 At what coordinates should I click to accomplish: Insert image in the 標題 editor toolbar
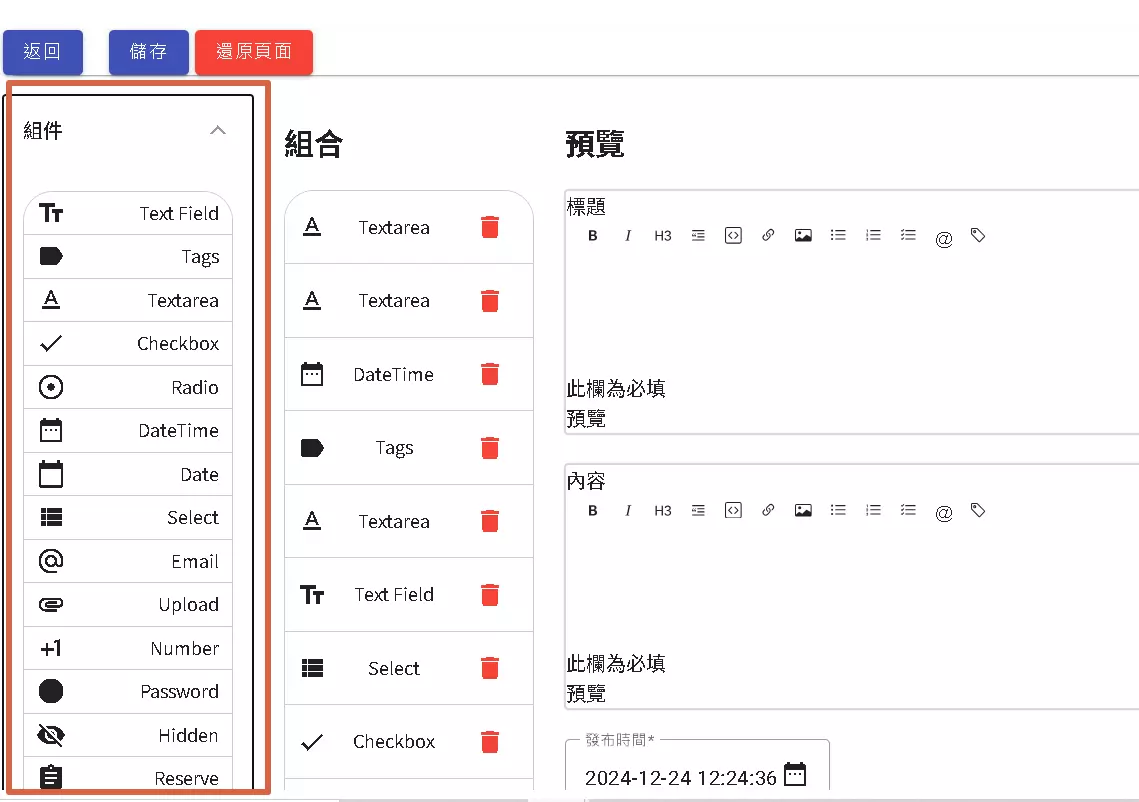803,236
